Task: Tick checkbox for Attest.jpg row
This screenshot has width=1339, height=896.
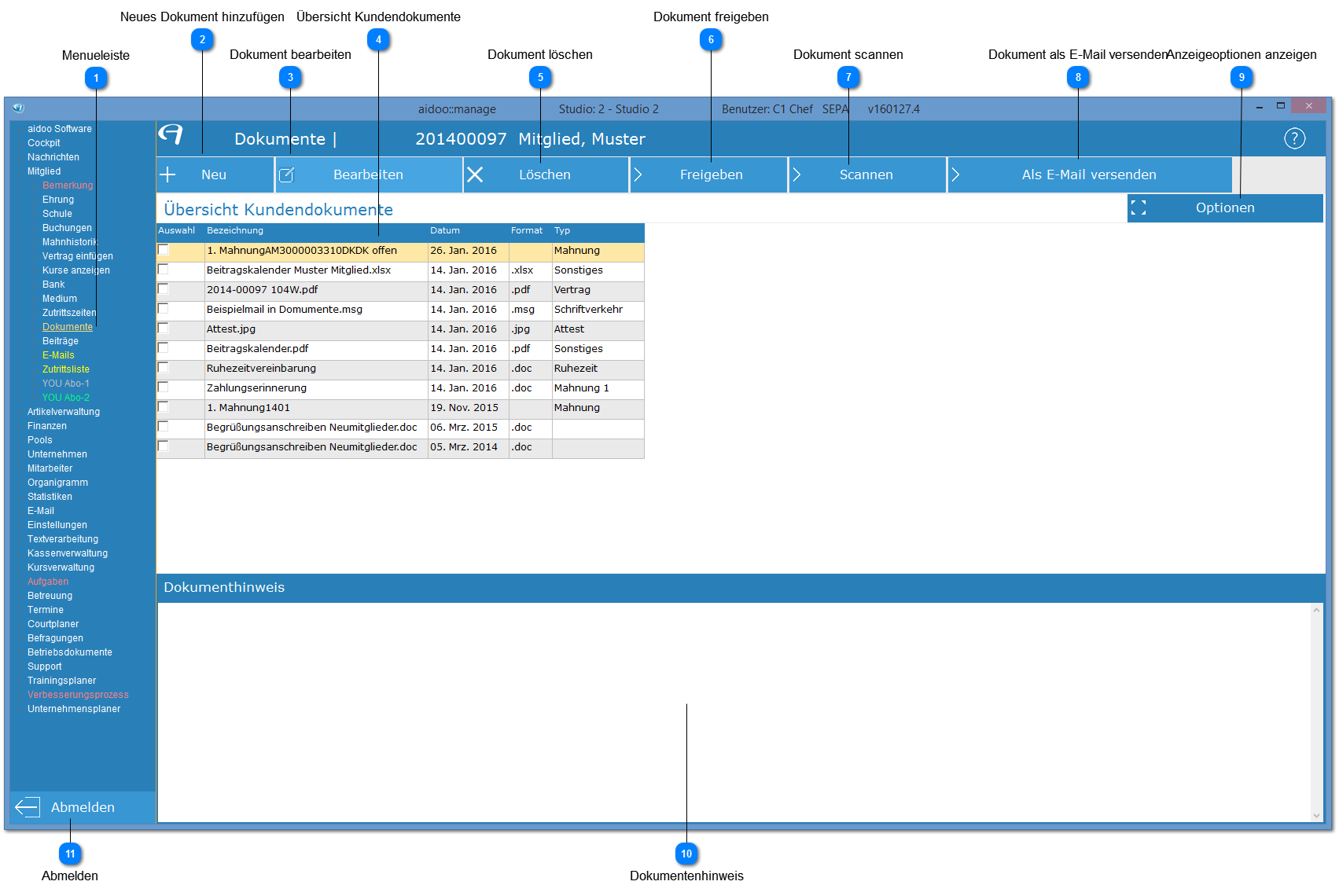Action: pos(164,329)
